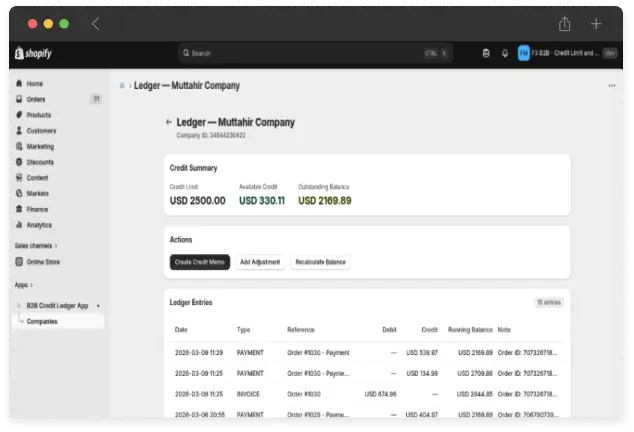
Task: Open Online Store channel
Action: (43, 262)
